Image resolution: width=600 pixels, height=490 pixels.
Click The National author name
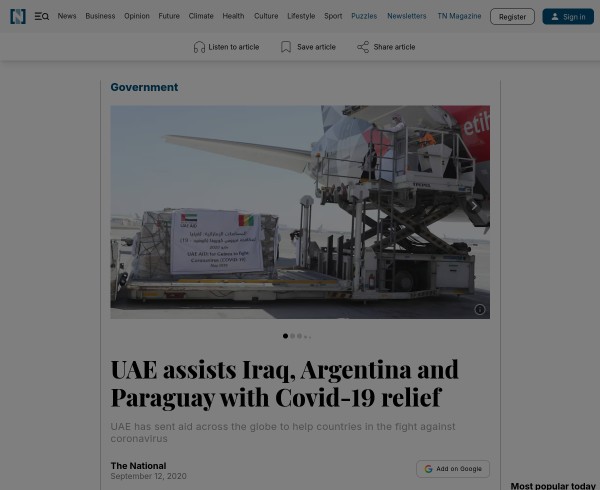pos(138,466)
